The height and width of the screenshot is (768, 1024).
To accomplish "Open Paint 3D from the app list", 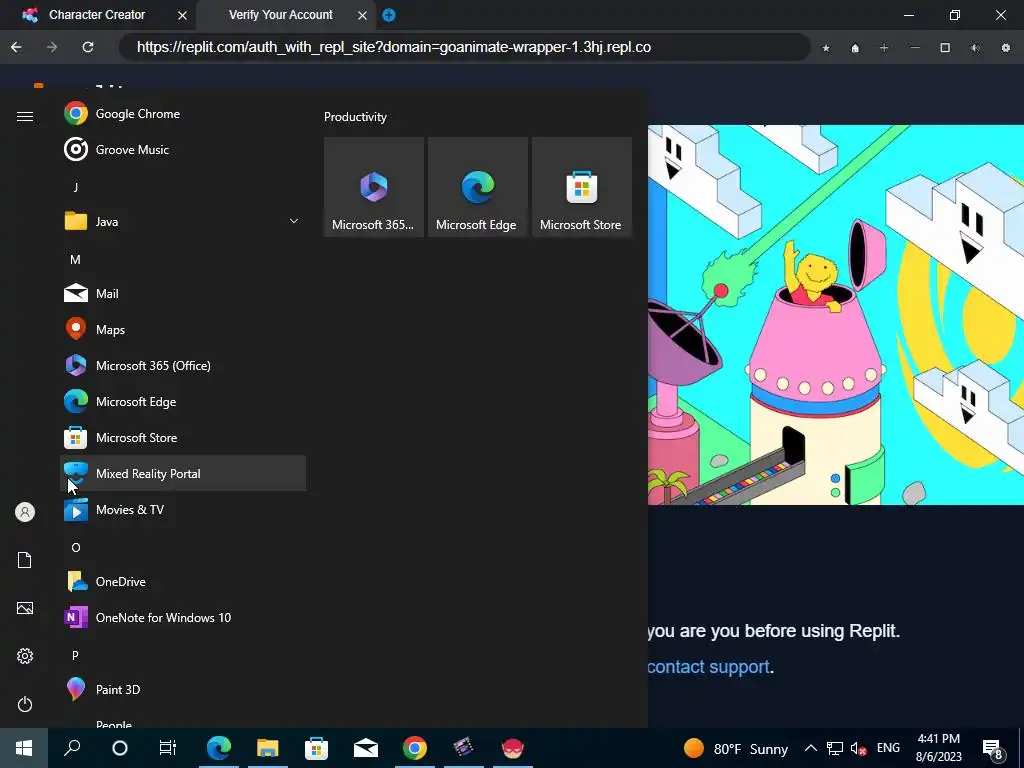I will (183, 690).
